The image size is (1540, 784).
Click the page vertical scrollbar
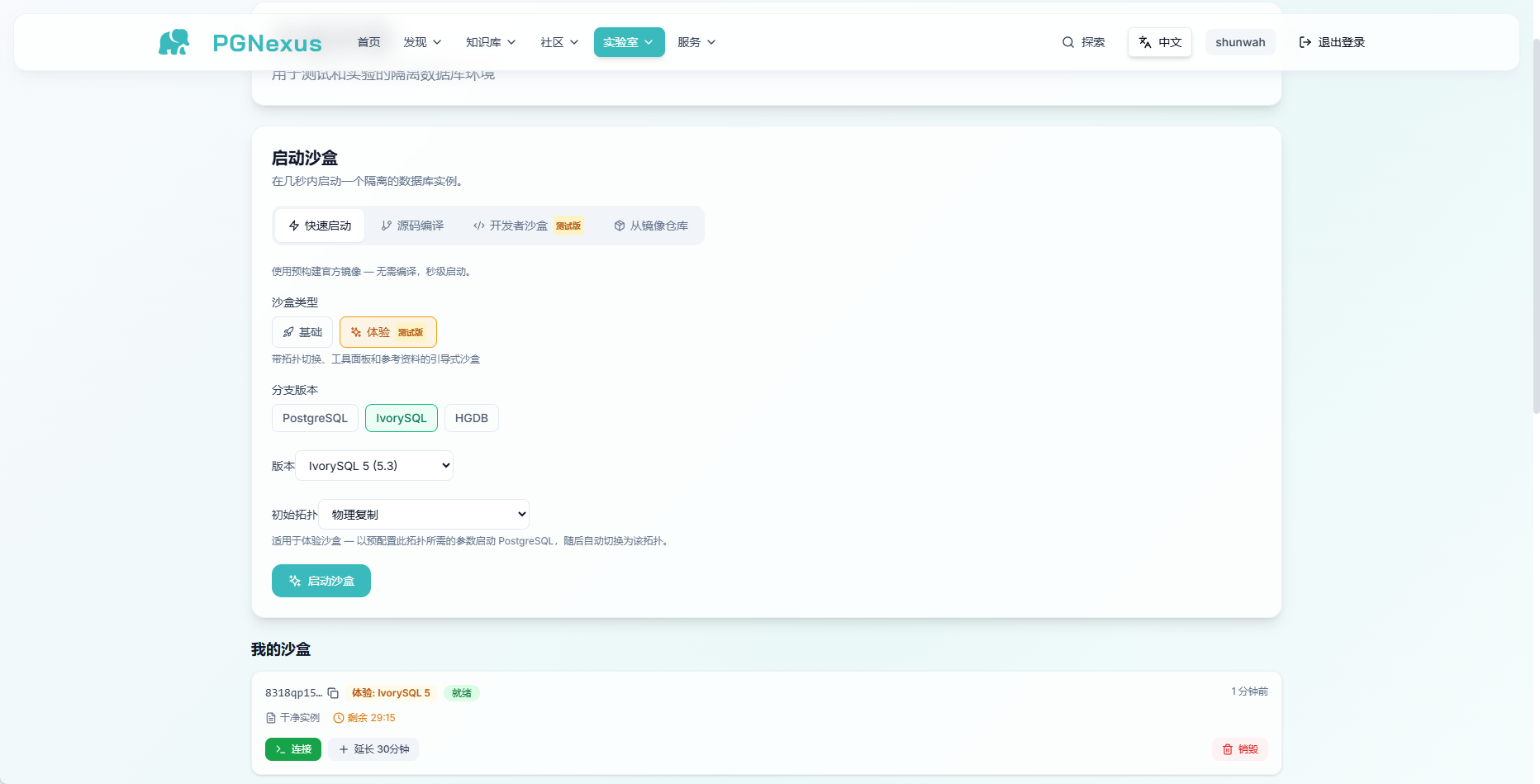[x=1535, y=225]
